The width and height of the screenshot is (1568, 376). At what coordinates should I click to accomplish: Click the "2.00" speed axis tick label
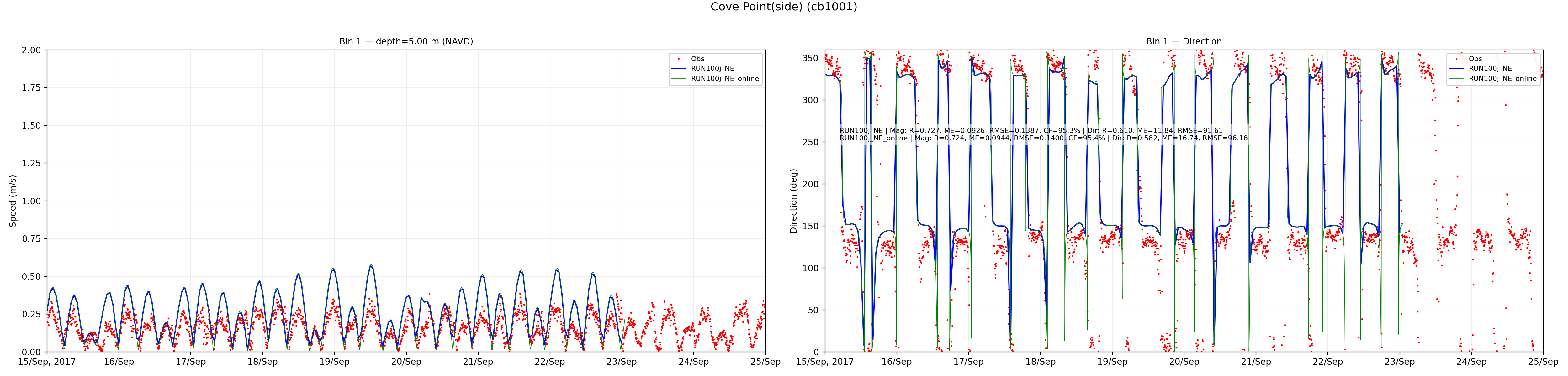tap(32, 50)
